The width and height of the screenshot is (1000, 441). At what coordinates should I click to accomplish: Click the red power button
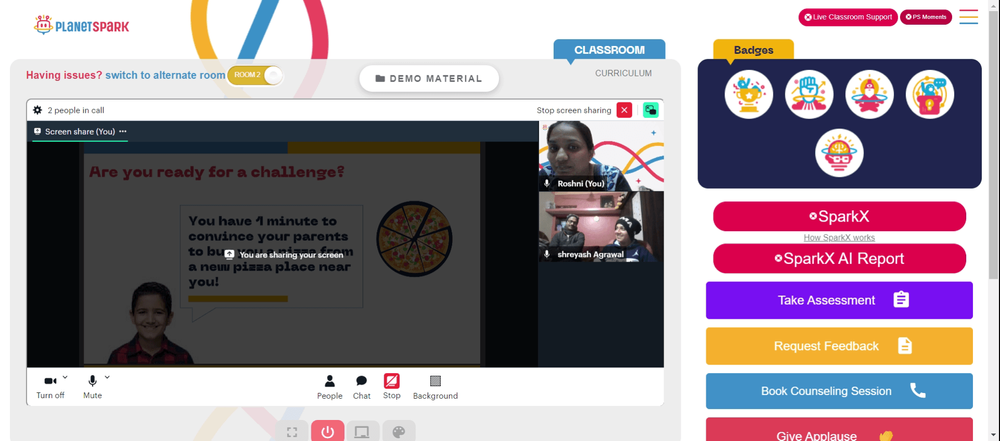point(328,432)
